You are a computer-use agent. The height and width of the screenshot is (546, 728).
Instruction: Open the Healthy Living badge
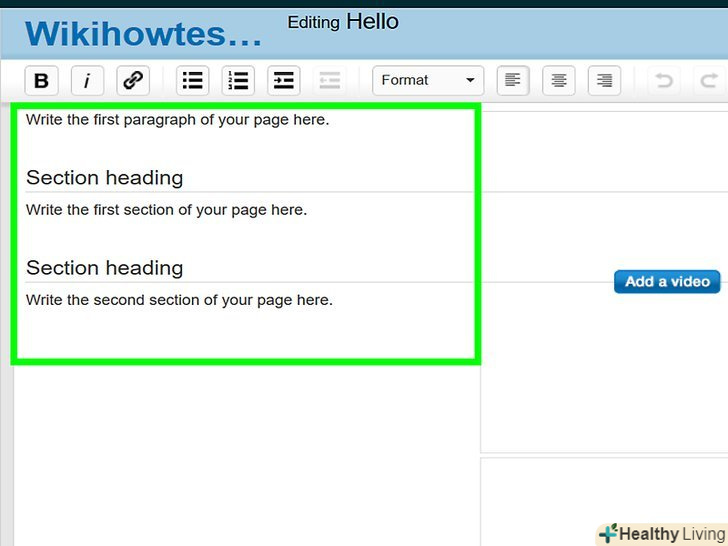(x=663, y=534)
